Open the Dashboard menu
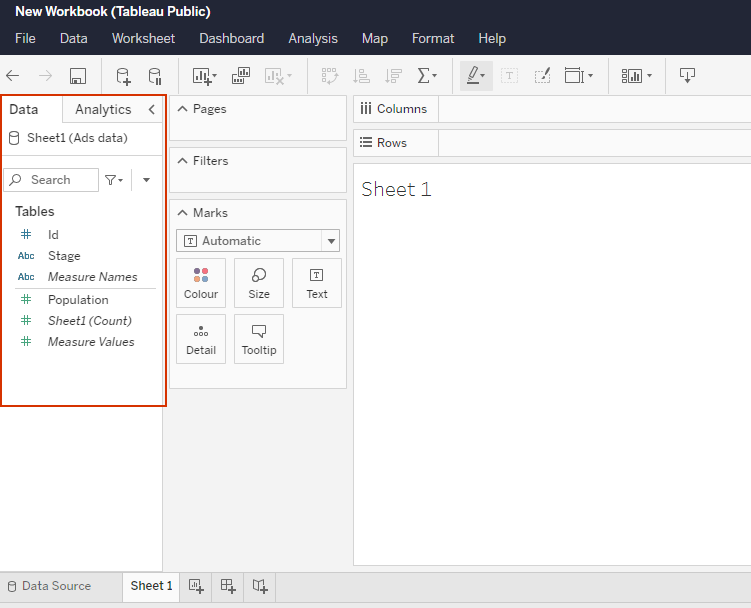751x608 pixels. pyautogui.click(x=232, y=38)
